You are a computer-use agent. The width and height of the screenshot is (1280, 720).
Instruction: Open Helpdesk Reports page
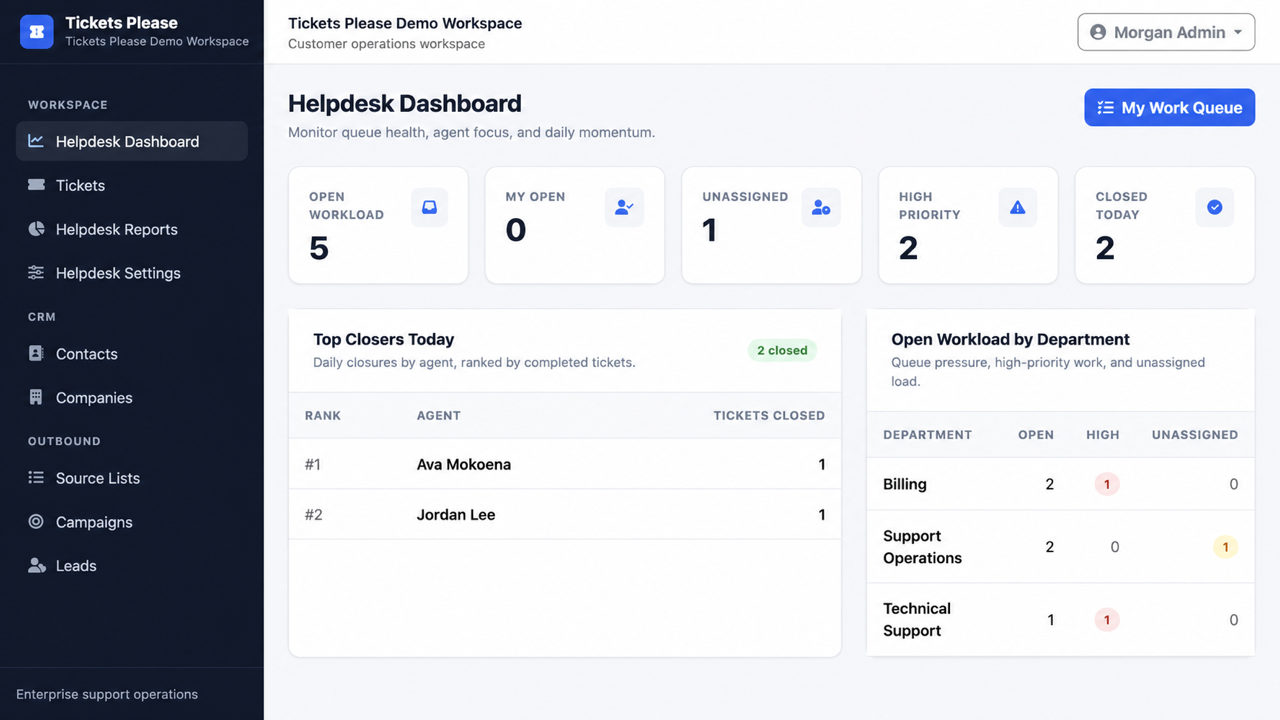pyautogui.click(x=132, y=229)
